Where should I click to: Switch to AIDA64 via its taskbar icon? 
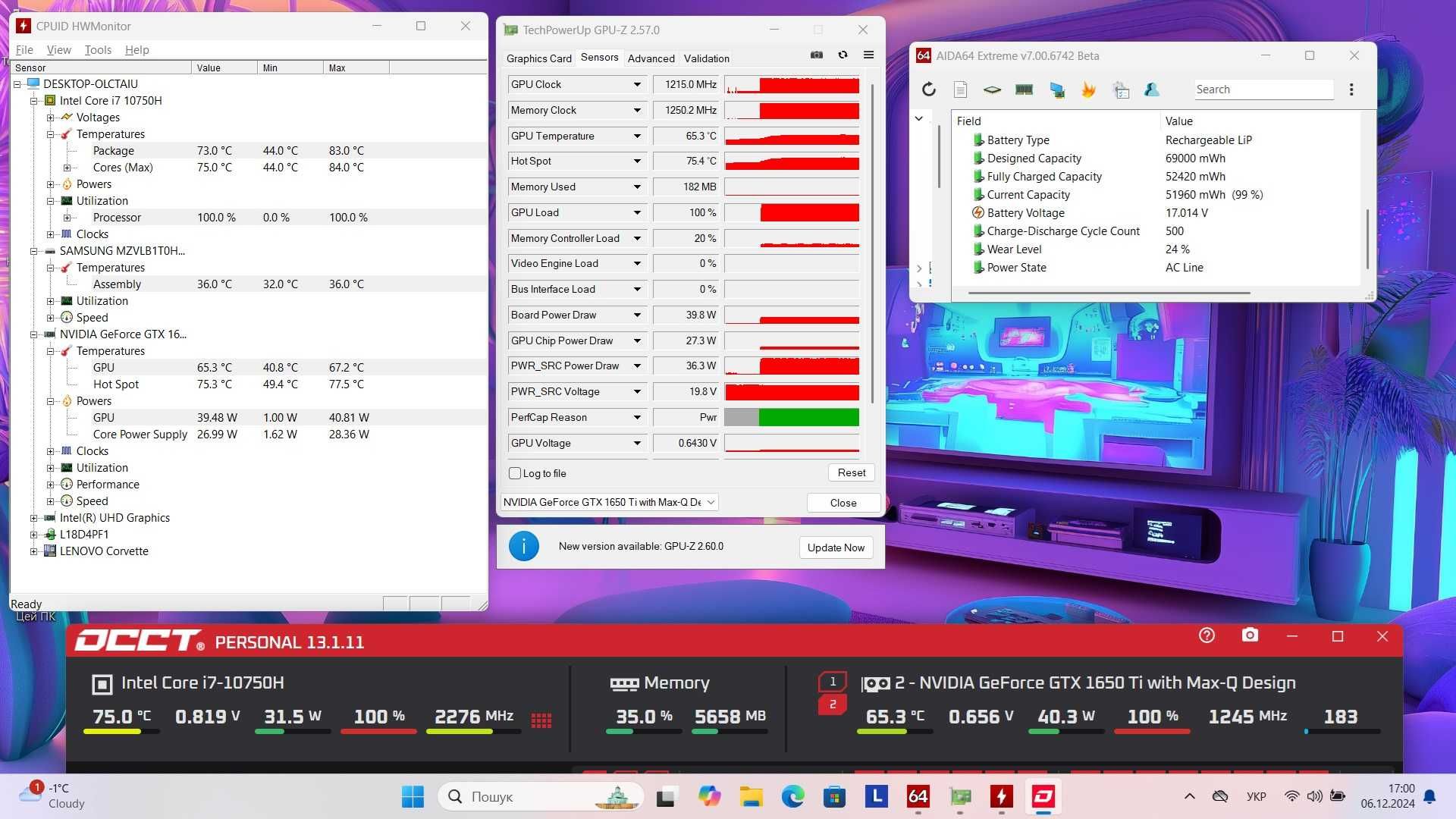(x=918, y=796)
